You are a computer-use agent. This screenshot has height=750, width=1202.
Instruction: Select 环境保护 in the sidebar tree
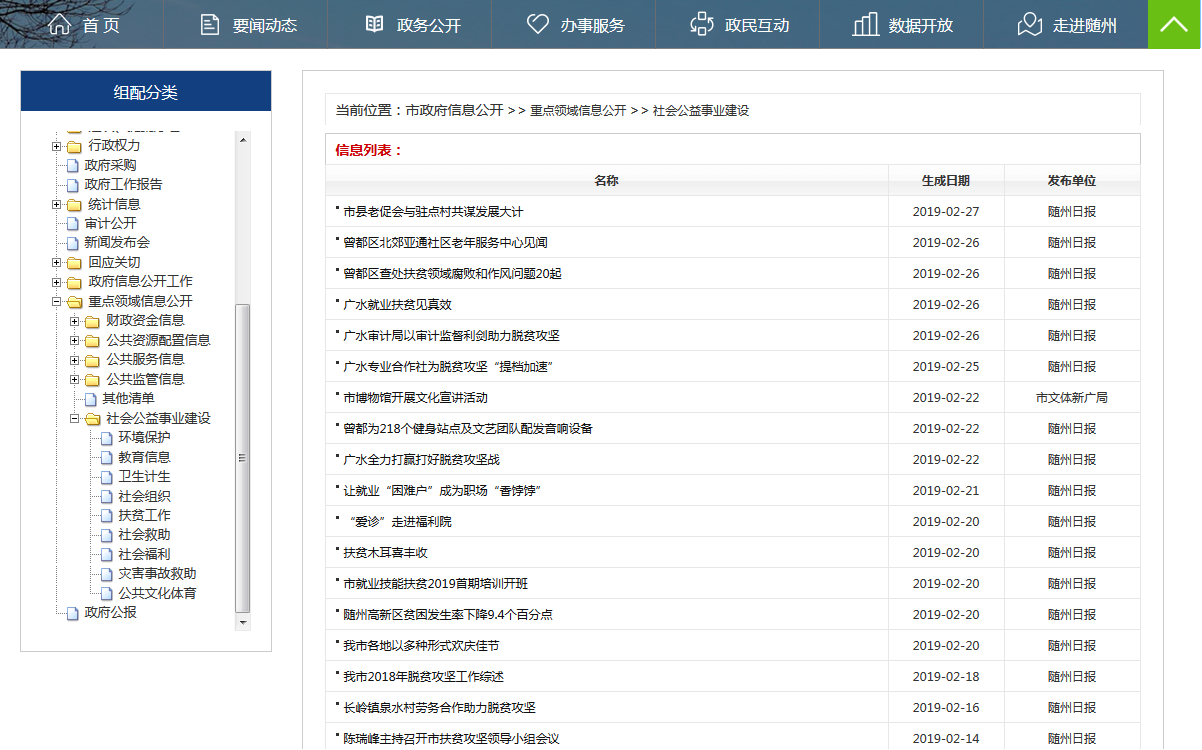144,438
